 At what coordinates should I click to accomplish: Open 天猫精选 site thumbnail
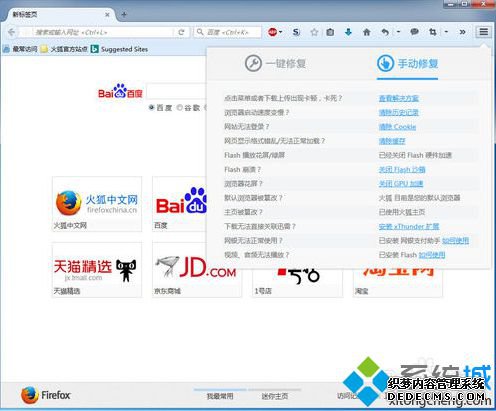coord(97,270)
